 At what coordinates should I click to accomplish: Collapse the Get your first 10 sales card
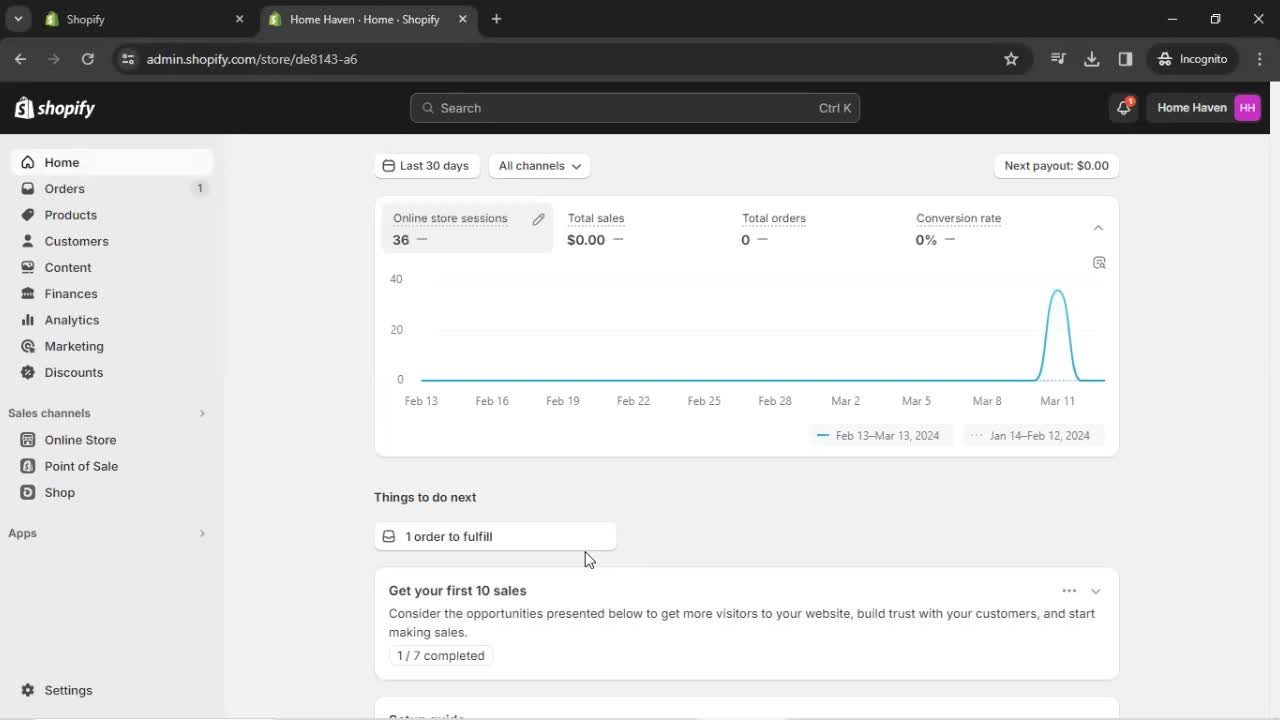[1096, 591]
